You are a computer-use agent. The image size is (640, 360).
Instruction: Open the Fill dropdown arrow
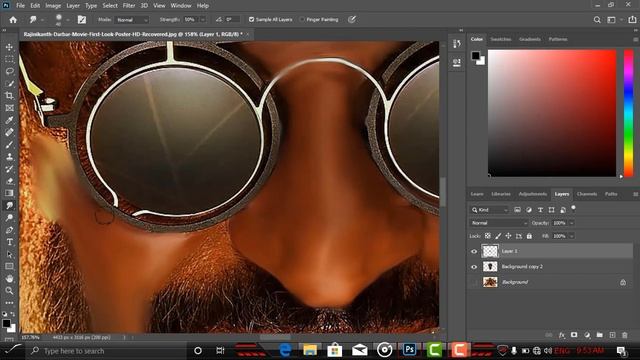(571, 236)
